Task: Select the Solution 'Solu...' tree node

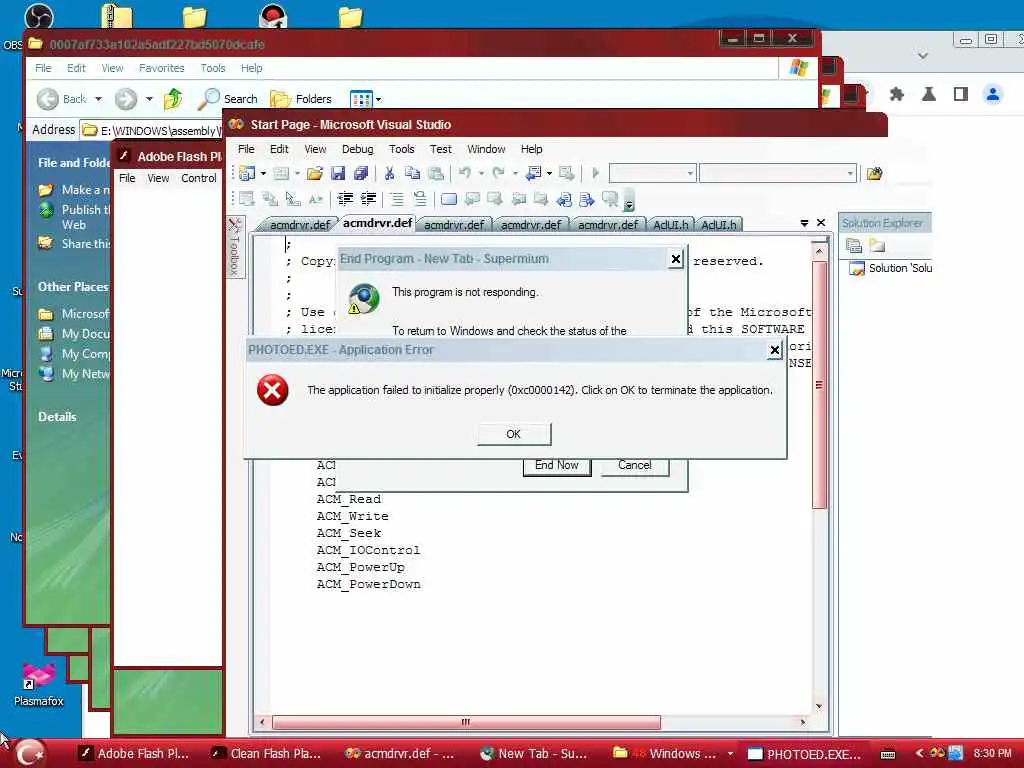Action: tap(890, 268)
